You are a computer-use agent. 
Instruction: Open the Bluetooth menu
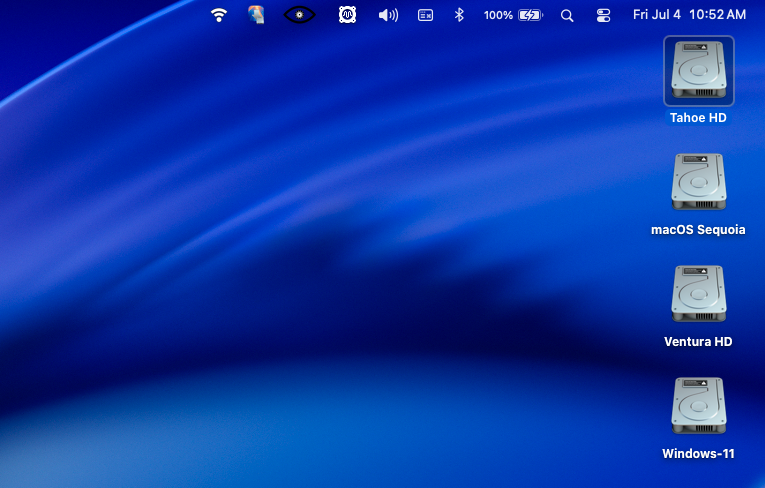pos(459,15)
